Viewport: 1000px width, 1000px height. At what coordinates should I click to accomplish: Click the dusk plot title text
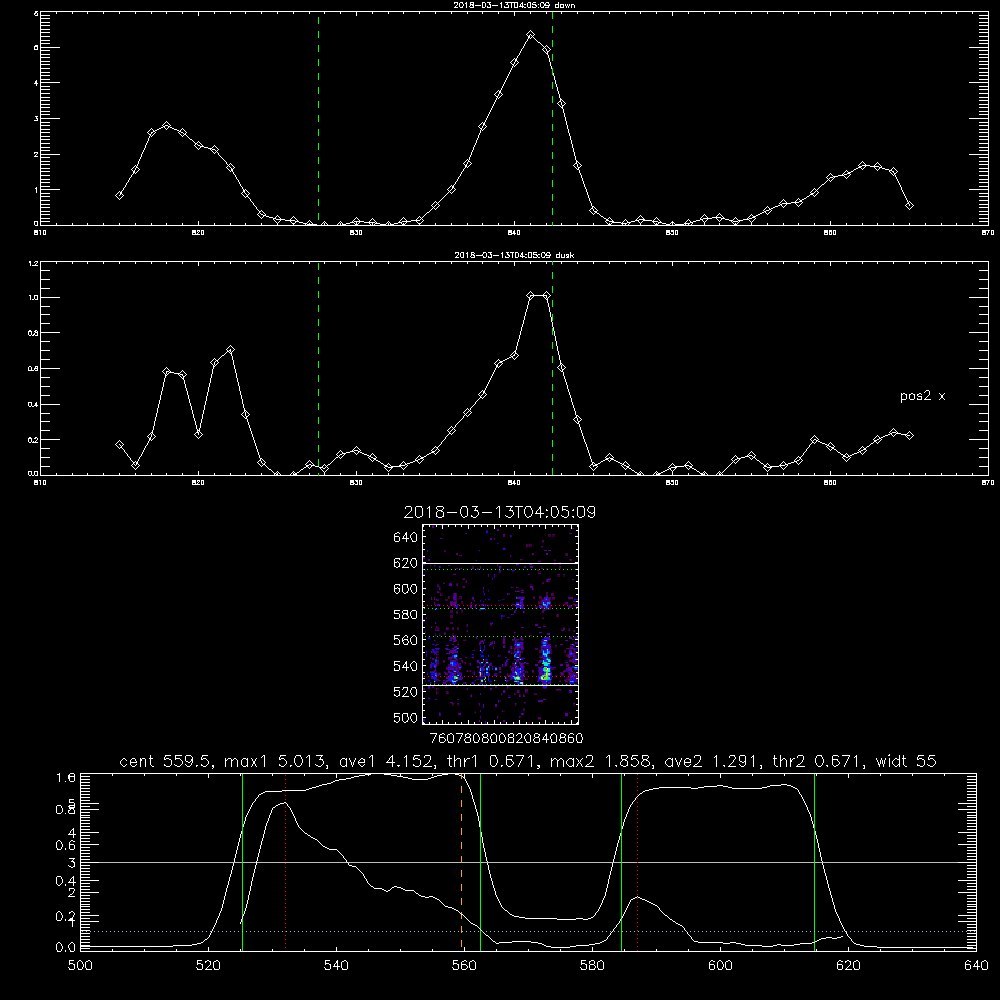514,255
